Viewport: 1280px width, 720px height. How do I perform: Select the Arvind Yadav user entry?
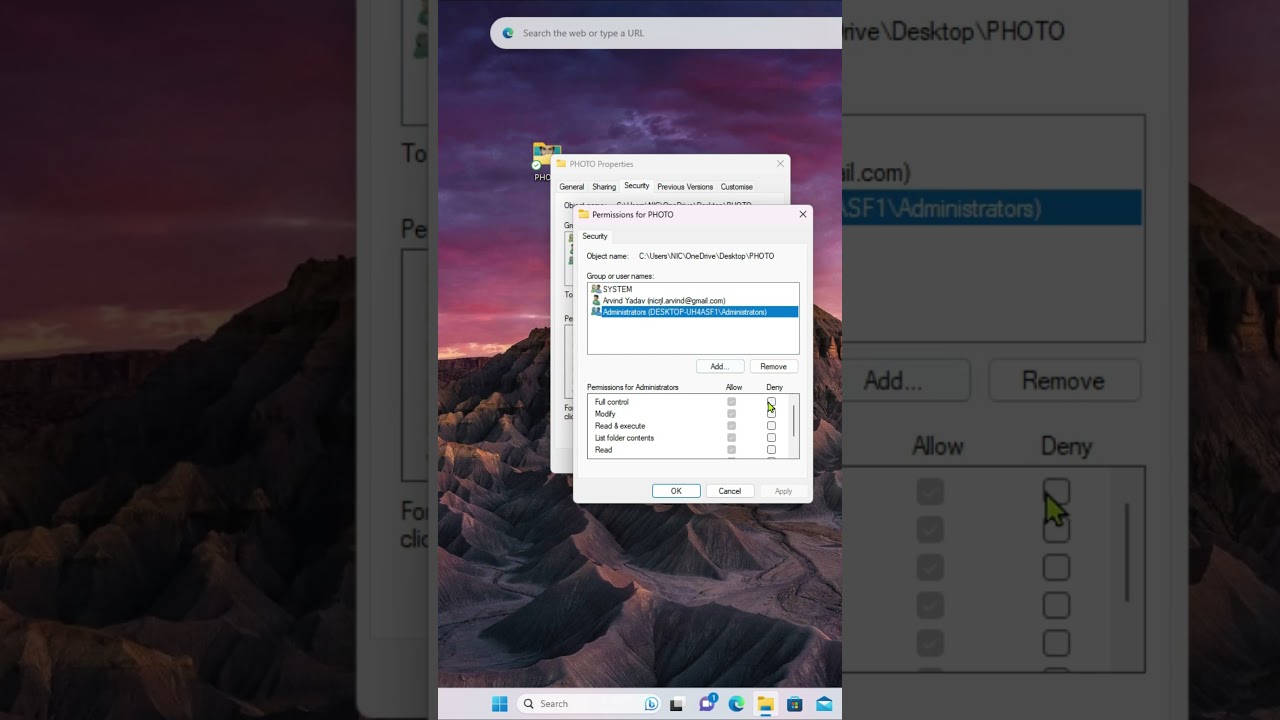(693, 300)
